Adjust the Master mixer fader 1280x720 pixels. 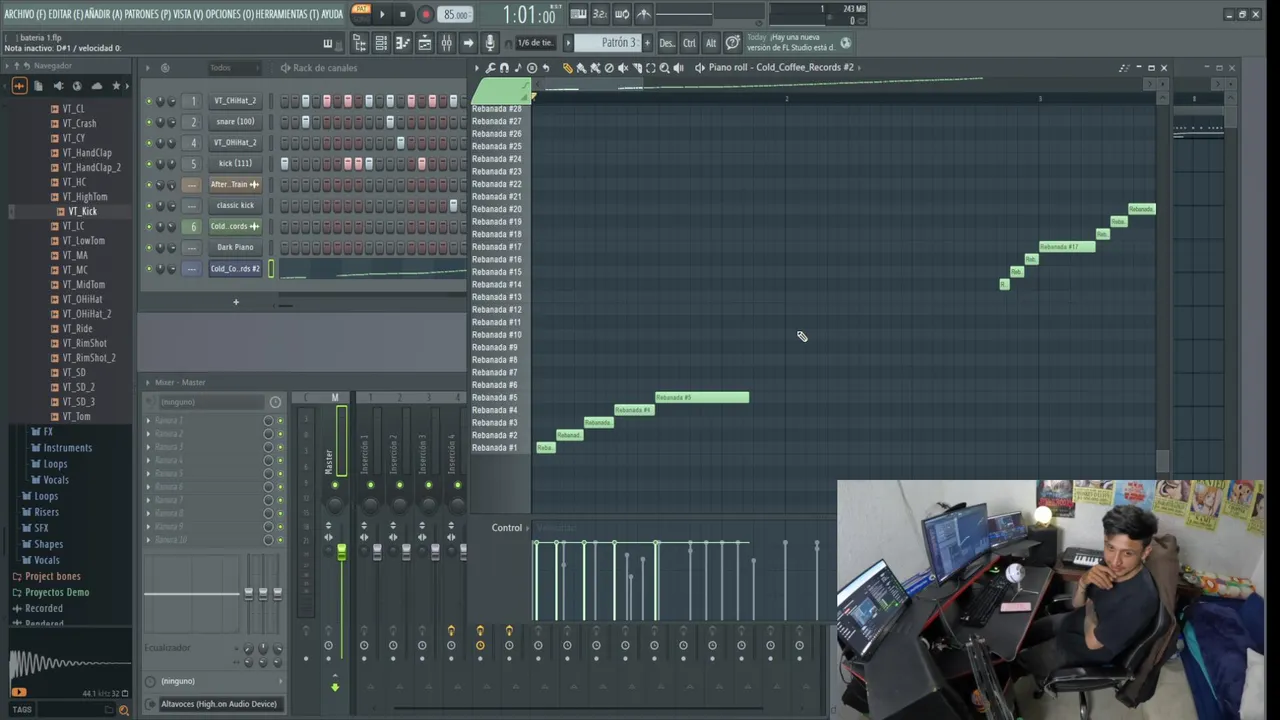click(x=341, y=552)
